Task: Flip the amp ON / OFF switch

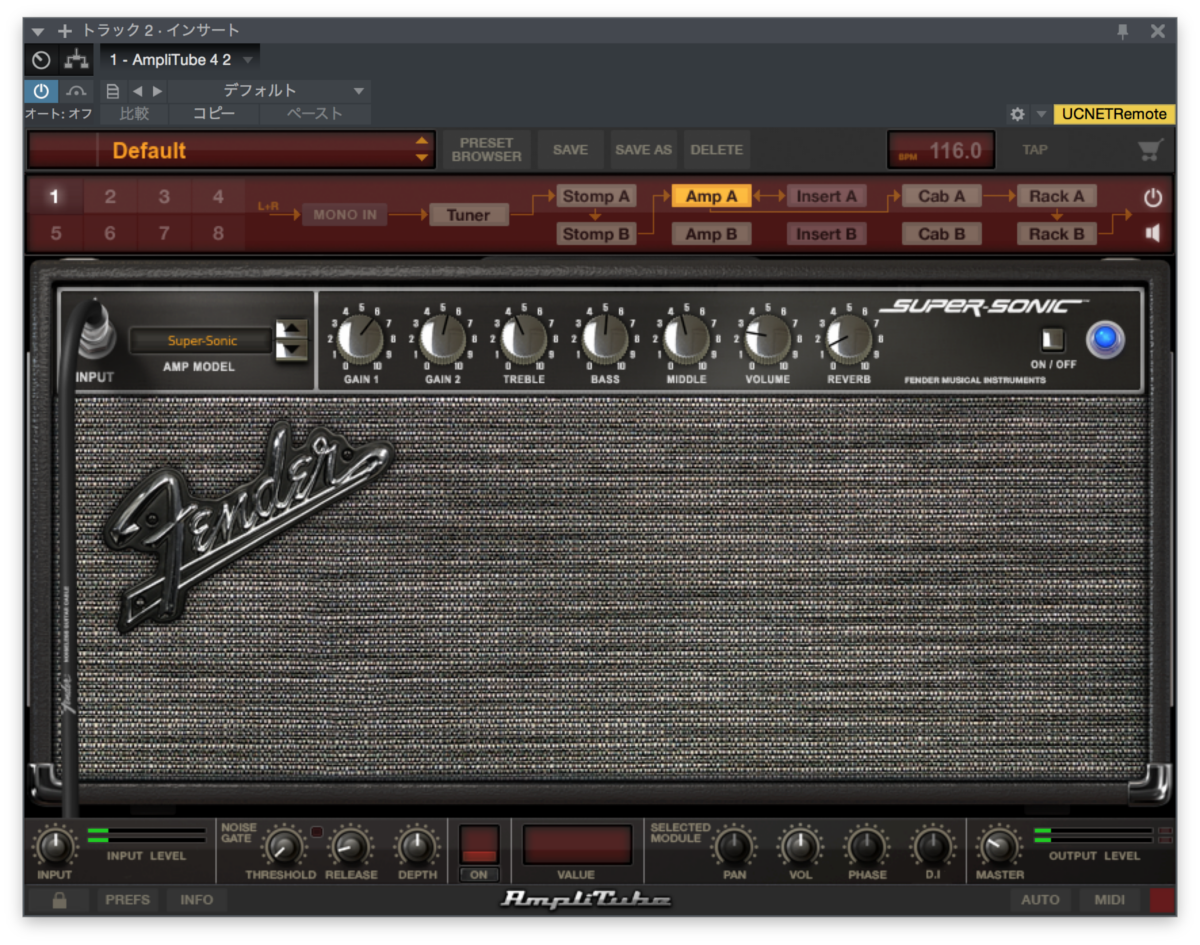Action: click(x=1052, y=340)
